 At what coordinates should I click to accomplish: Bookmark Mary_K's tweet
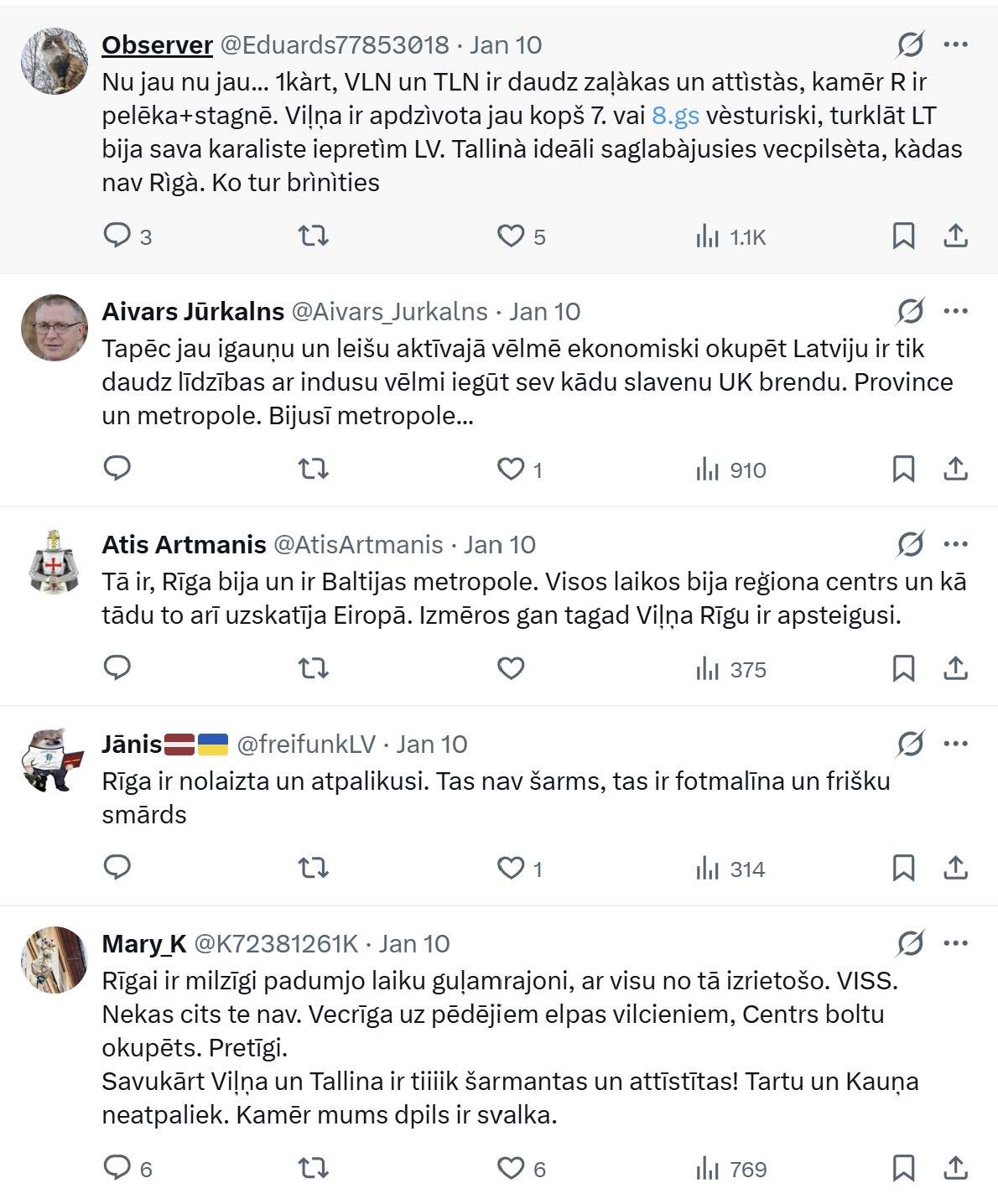(x=902, y=1168)
